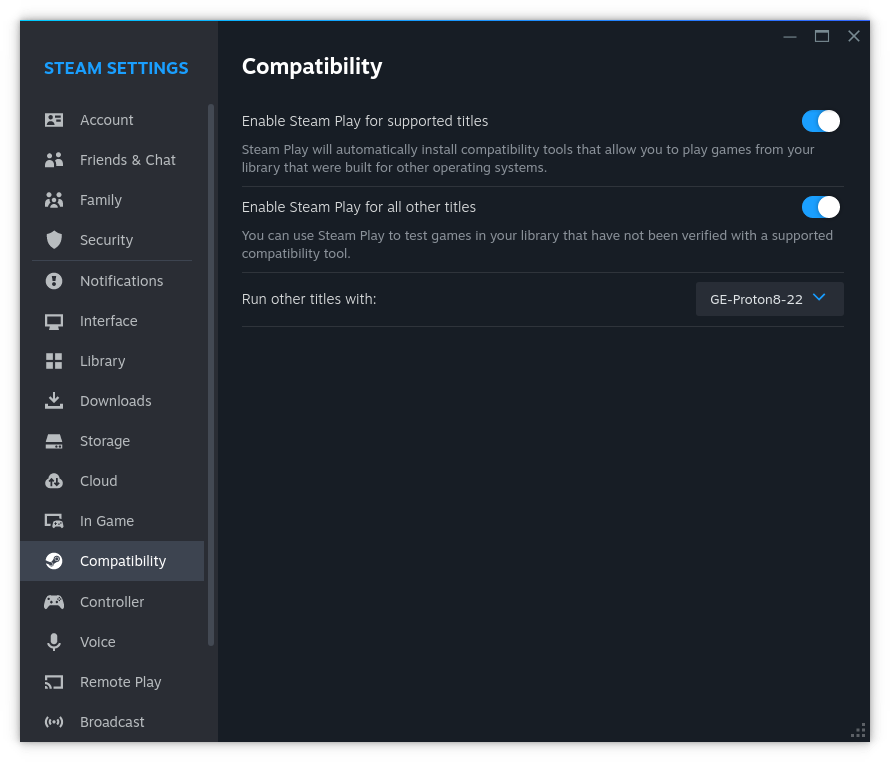Go to Friends & Chat settings
Viewport: 890px width, 762px height.
tap(112, 160)
